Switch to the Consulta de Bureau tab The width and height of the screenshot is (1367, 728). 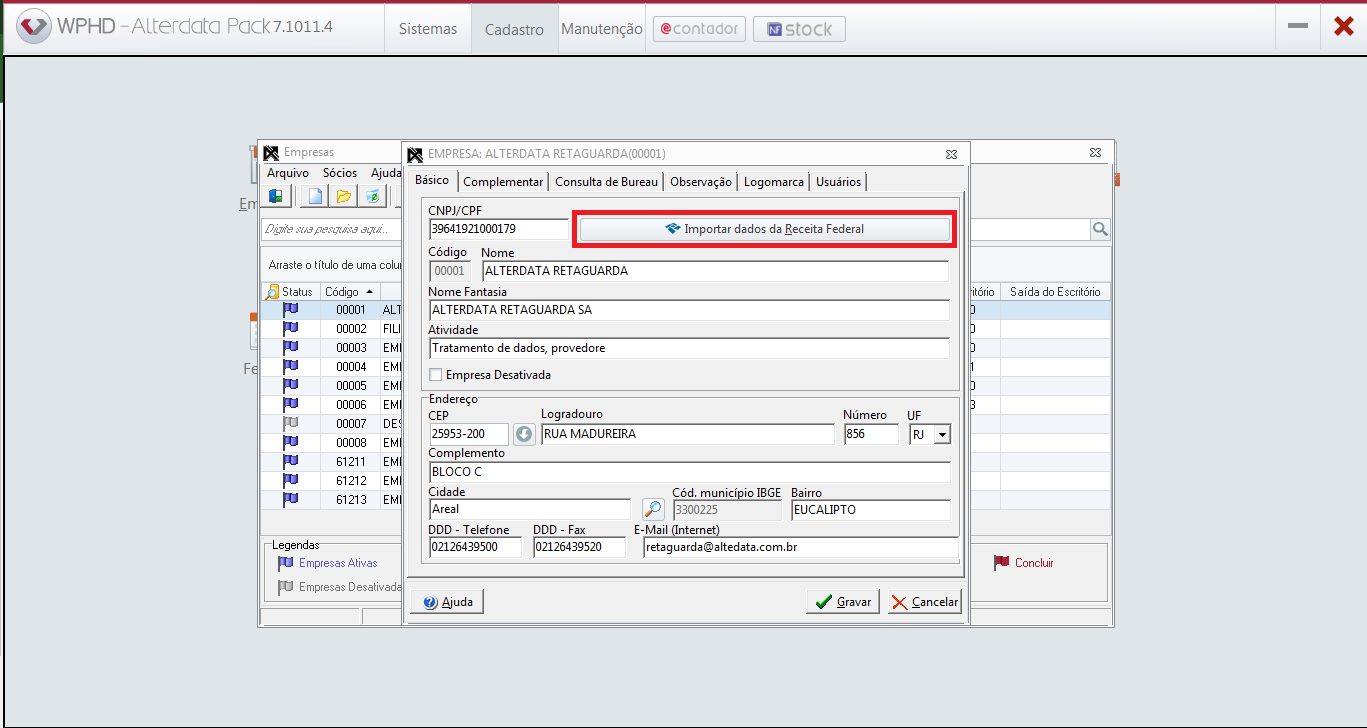(x=606, y=182)
